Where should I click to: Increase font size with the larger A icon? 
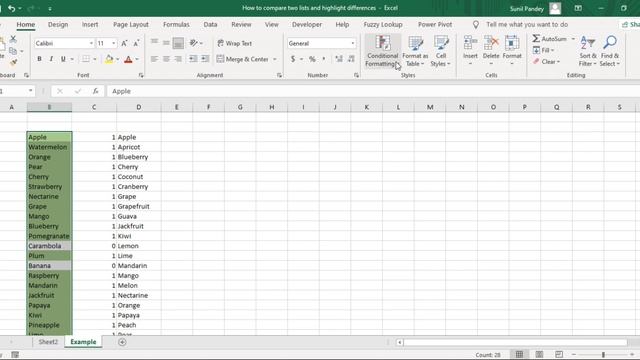tap(124, 43)
